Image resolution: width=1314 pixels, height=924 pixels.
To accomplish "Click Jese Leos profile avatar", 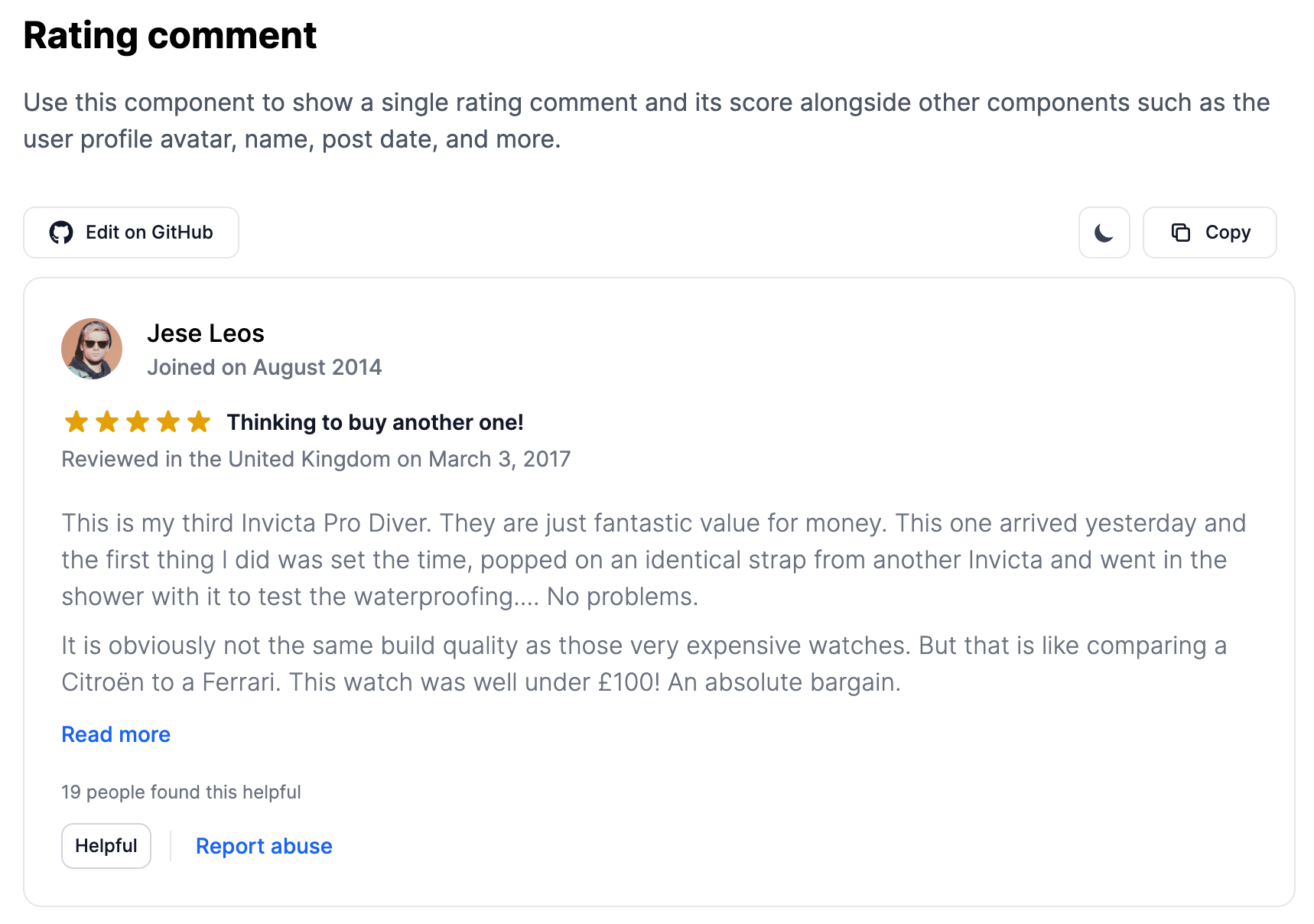I will (92, 349).
